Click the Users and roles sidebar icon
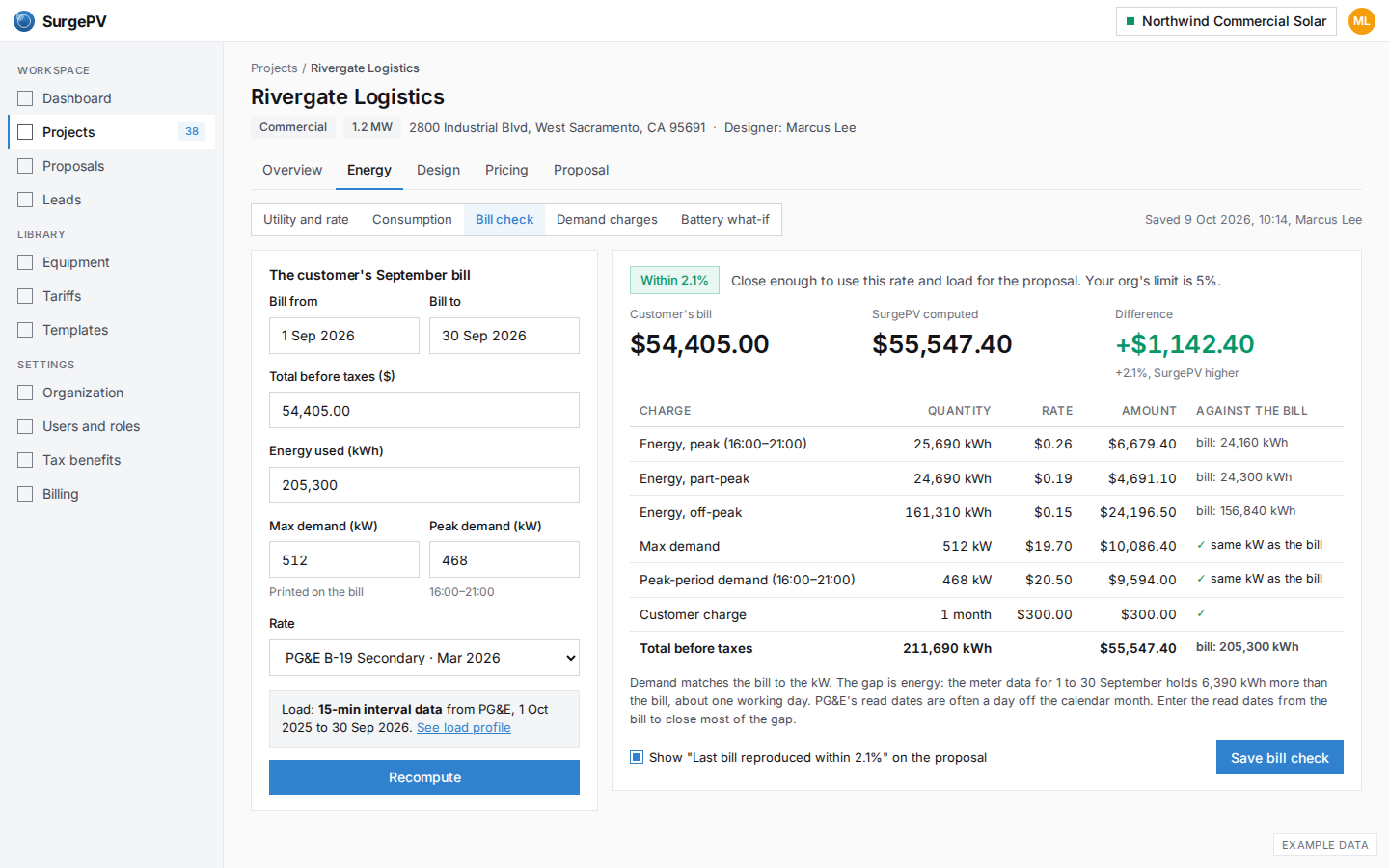This screenshot has height=868, width=1389. pos(25,426)
